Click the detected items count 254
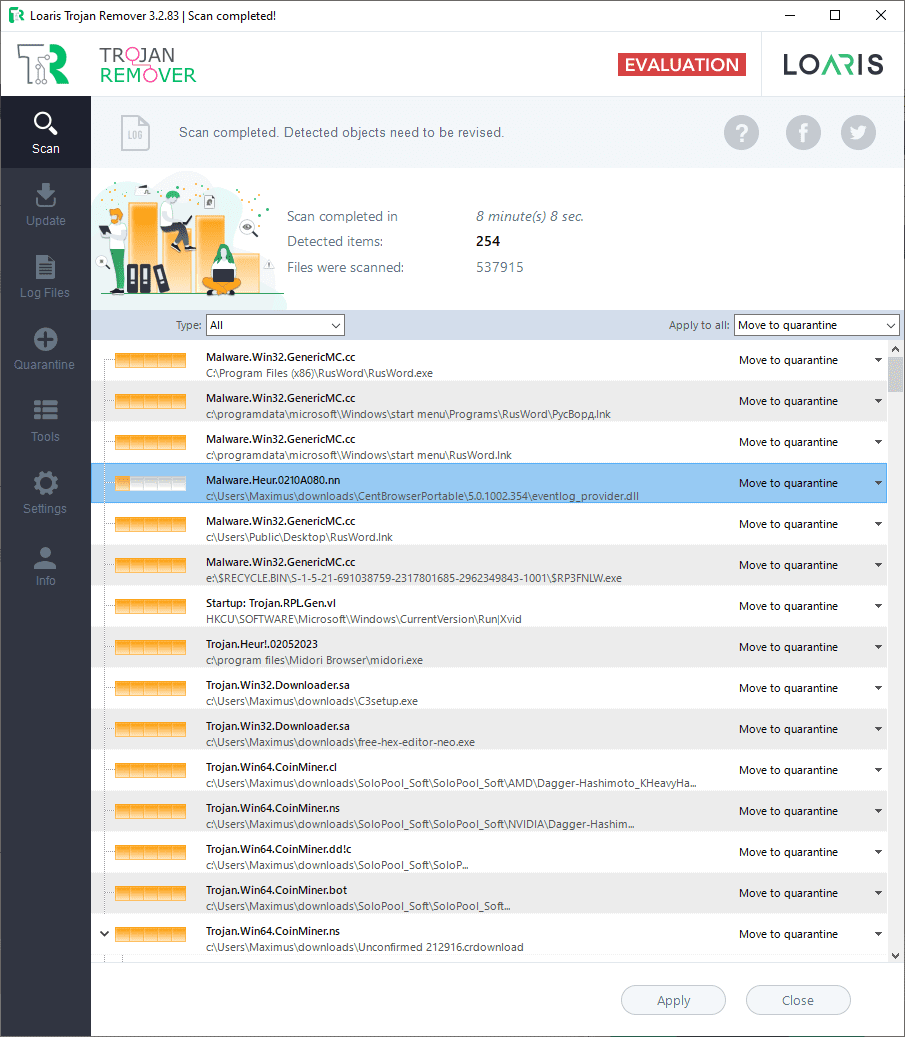Image resolution: width=905 pixels, height=1037 pixels. click(488, 241)
